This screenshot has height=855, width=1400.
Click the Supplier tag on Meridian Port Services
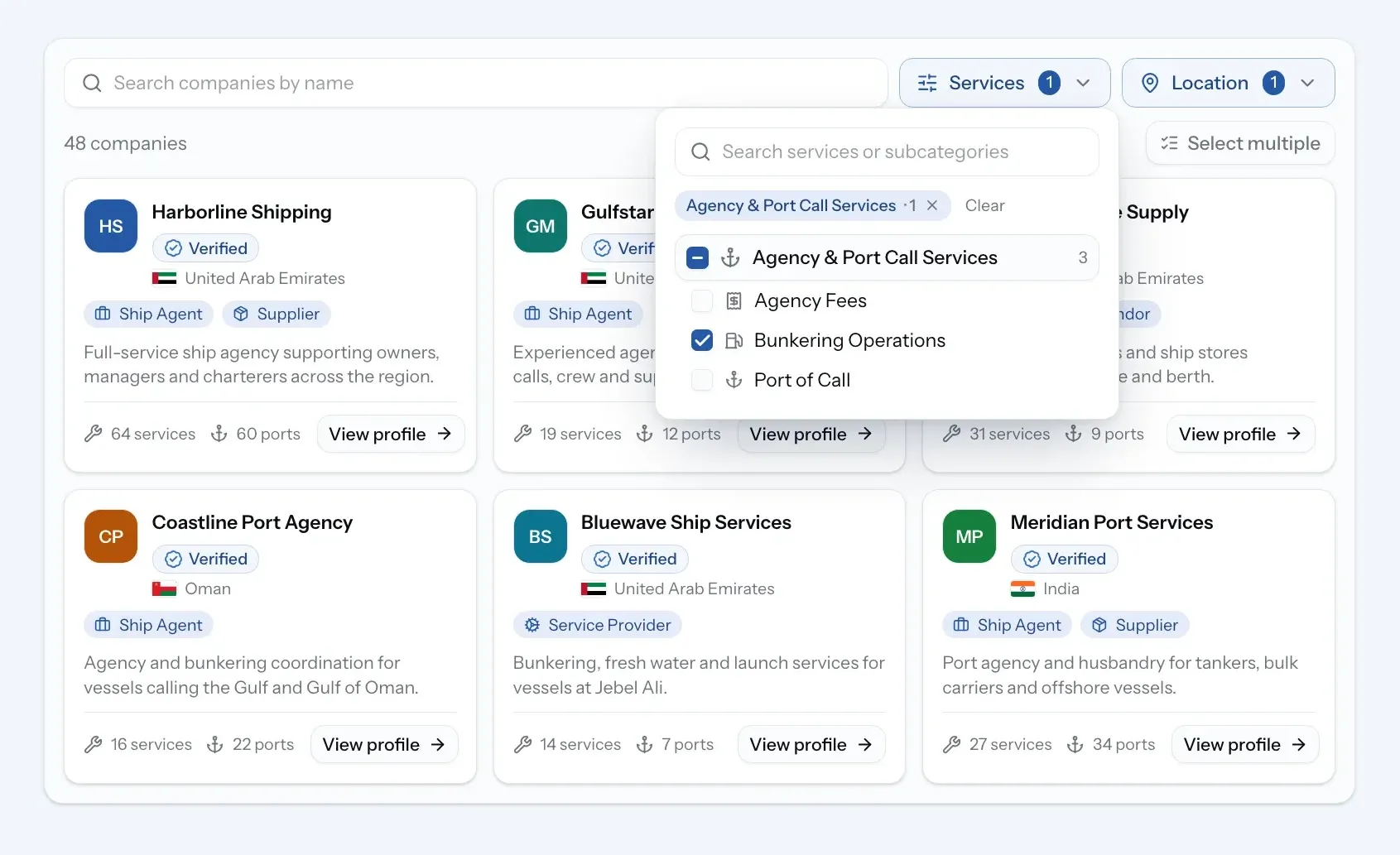point(1134,625)
